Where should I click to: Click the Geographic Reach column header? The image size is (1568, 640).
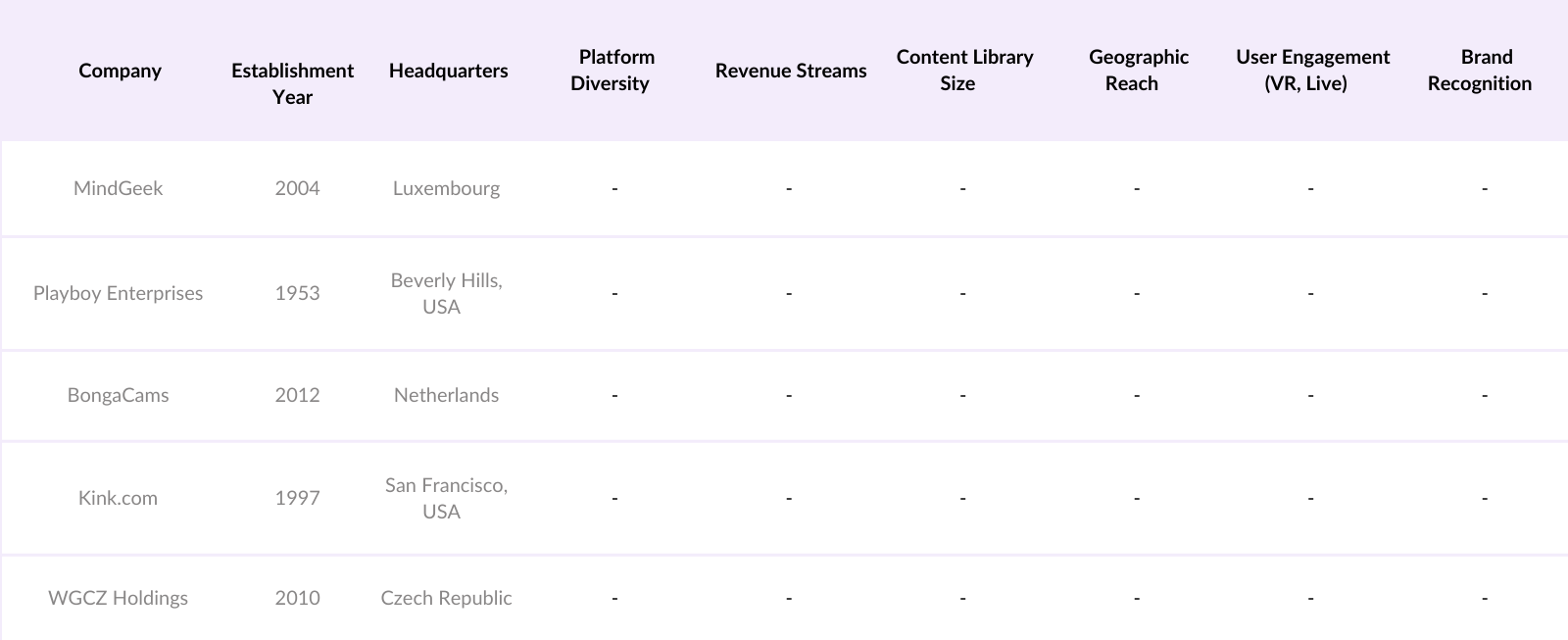point(1138,71)
